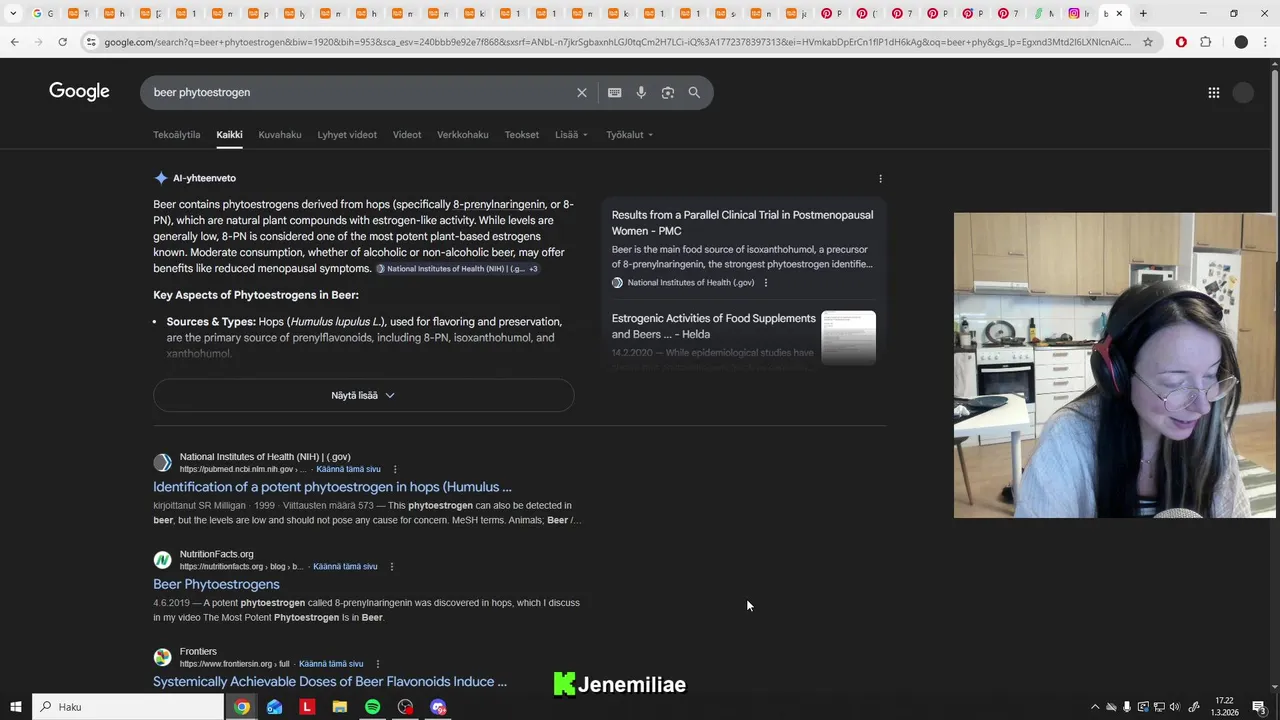This screenshot has height=720, width=1280.
Task: Switch to Verkkohaku tab
Action: pyautogui.click(x=463, y=135)
